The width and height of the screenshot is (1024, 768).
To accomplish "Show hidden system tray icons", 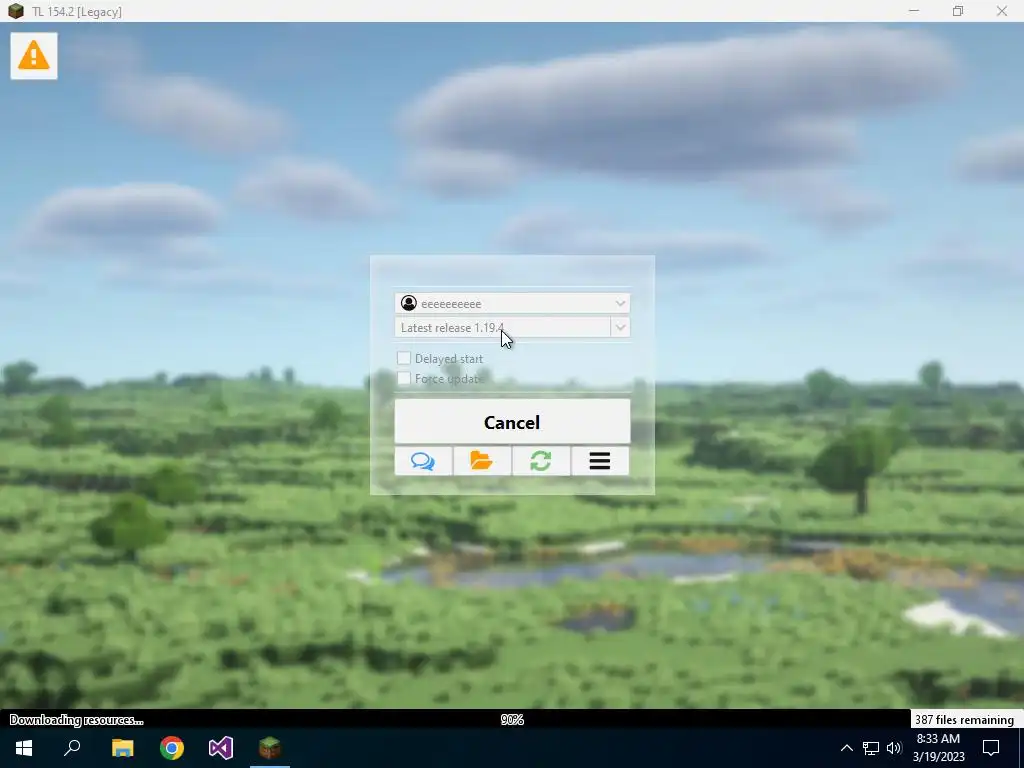I will tap(846, 748).
